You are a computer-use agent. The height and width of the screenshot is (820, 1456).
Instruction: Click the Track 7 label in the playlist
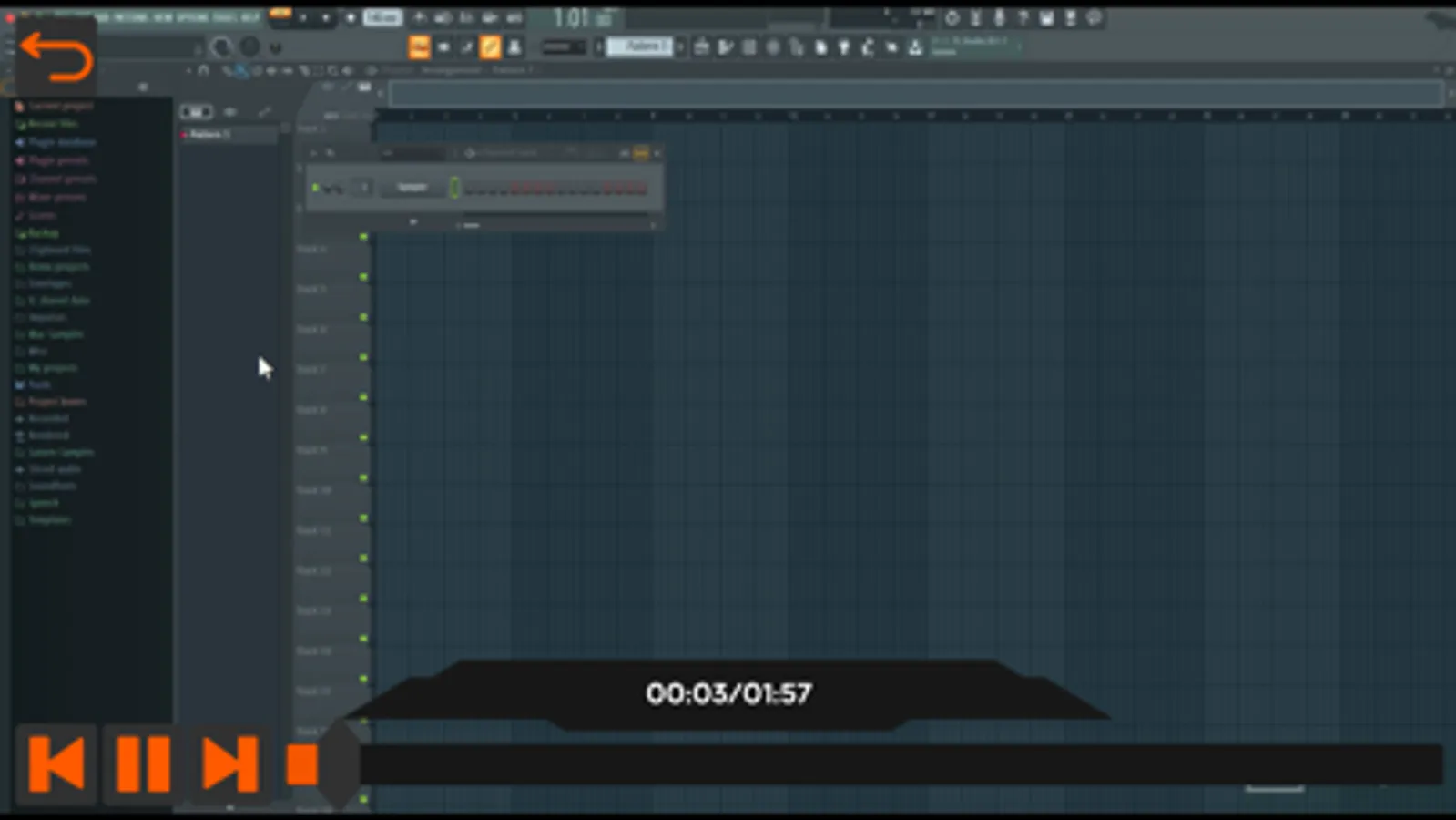[312, 369]
